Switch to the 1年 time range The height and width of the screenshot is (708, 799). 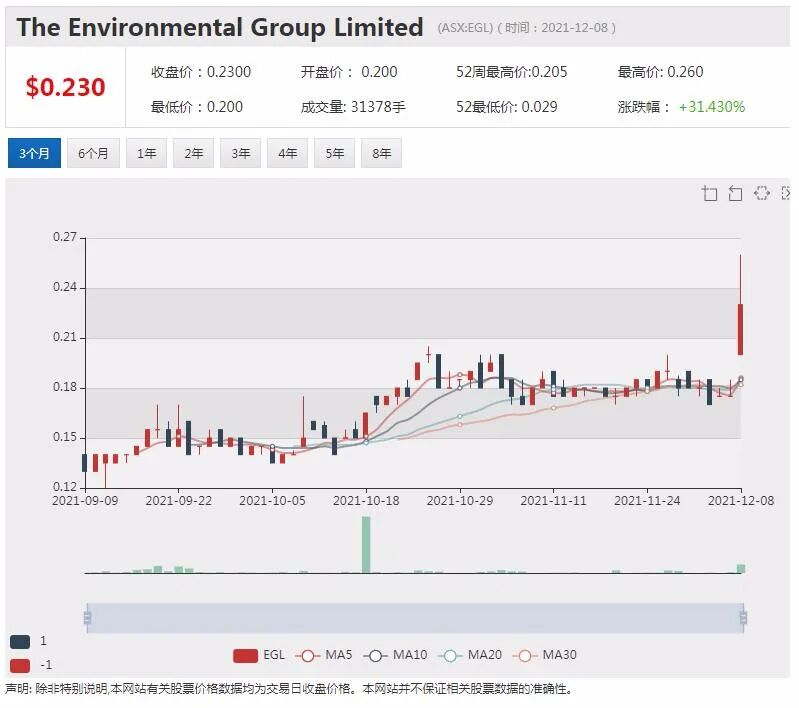[x=147, y=153]
